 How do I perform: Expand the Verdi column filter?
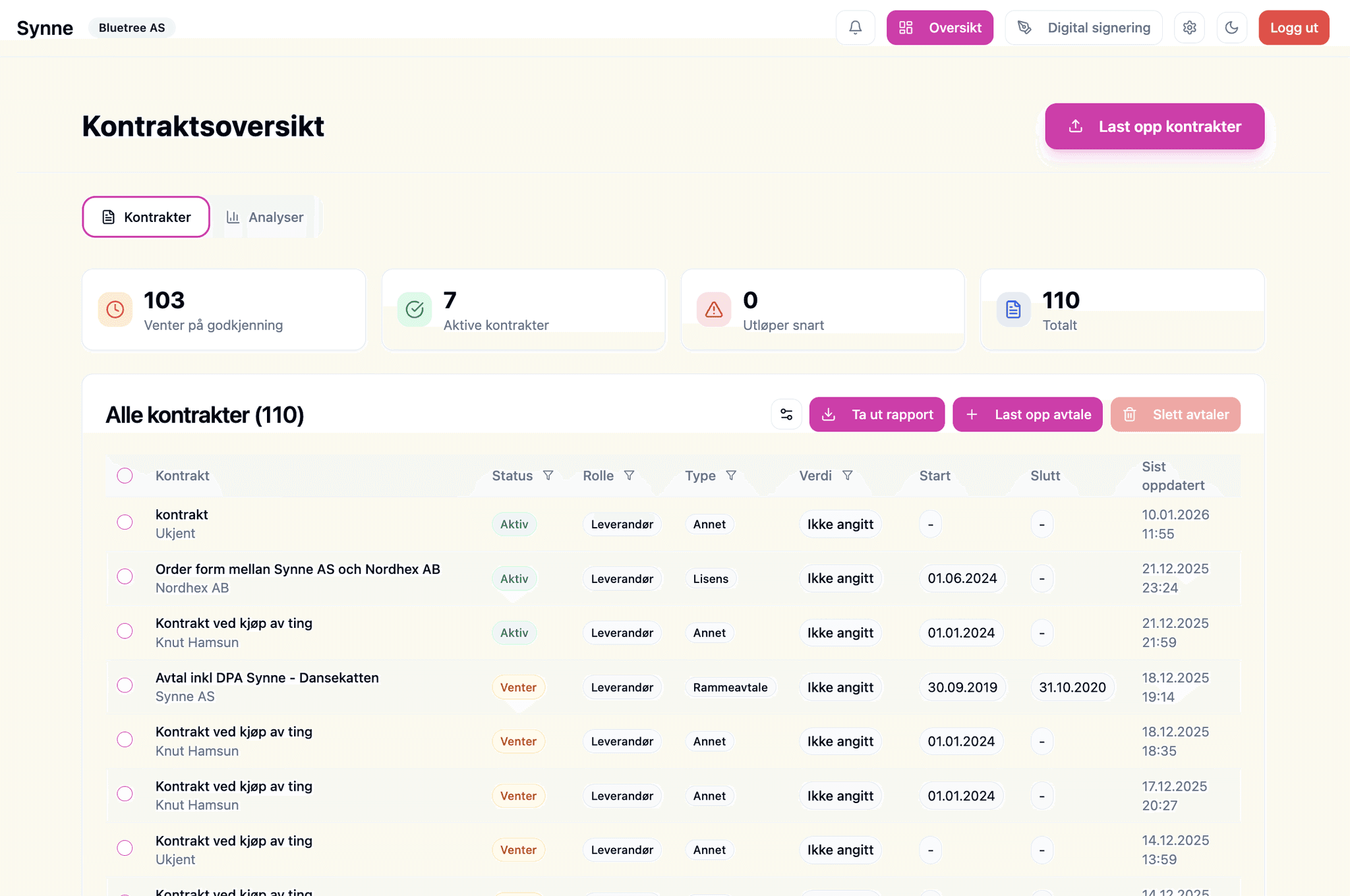(x=848, y=476)
